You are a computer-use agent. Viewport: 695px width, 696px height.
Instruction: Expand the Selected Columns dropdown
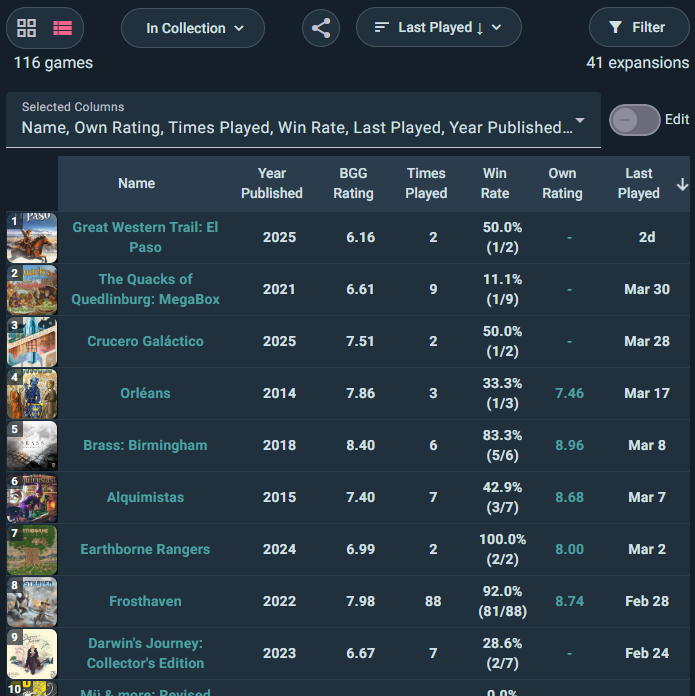point(303,120)
